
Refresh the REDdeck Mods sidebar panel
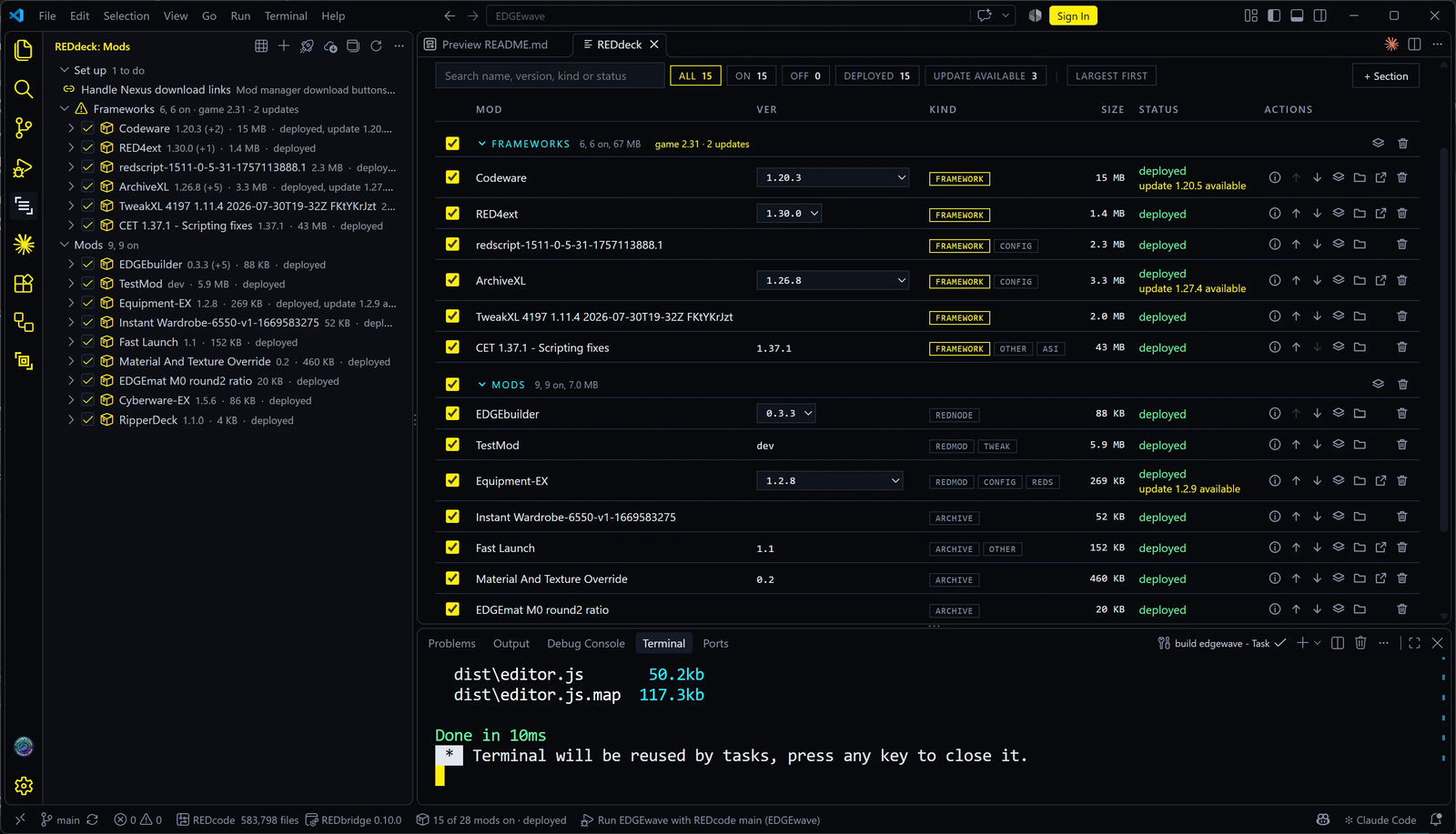[376, 46]
